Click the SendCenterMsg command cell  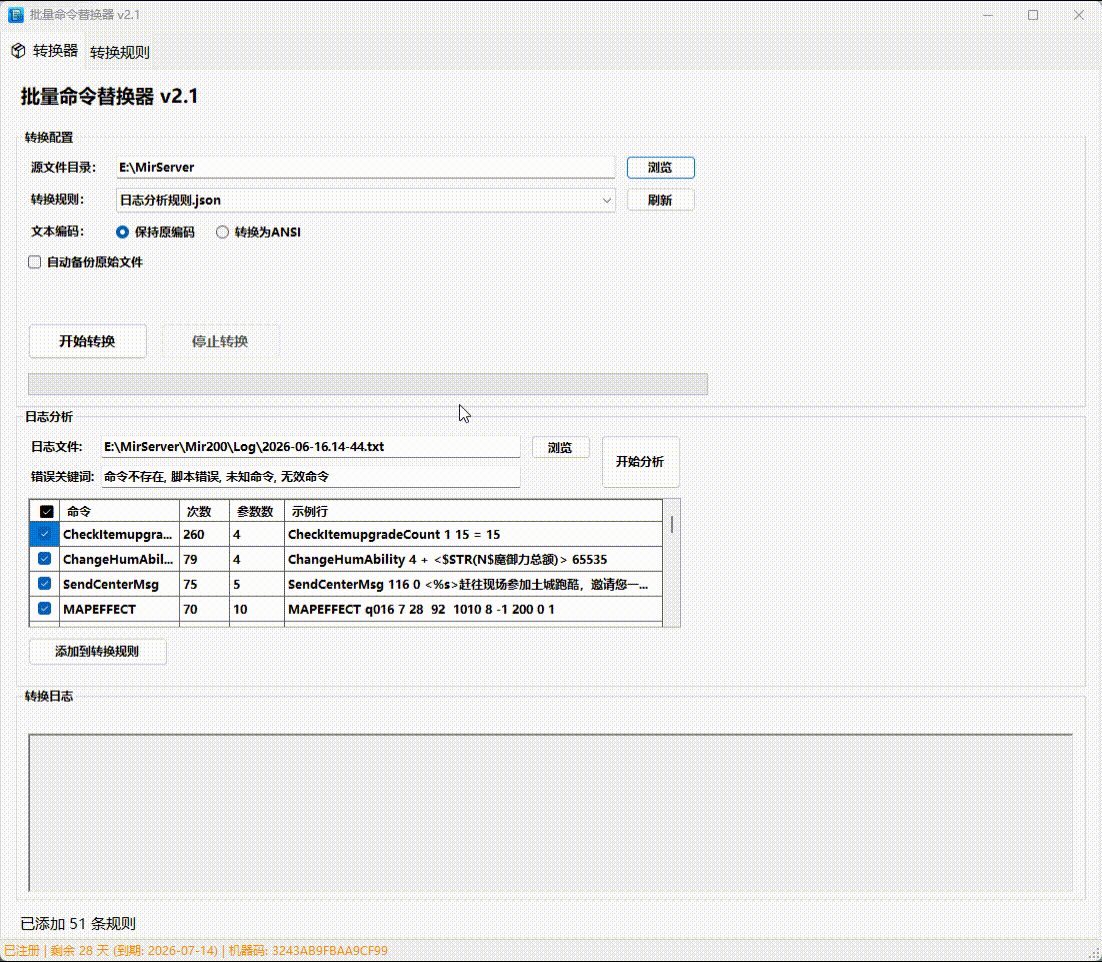click(119, 585)
